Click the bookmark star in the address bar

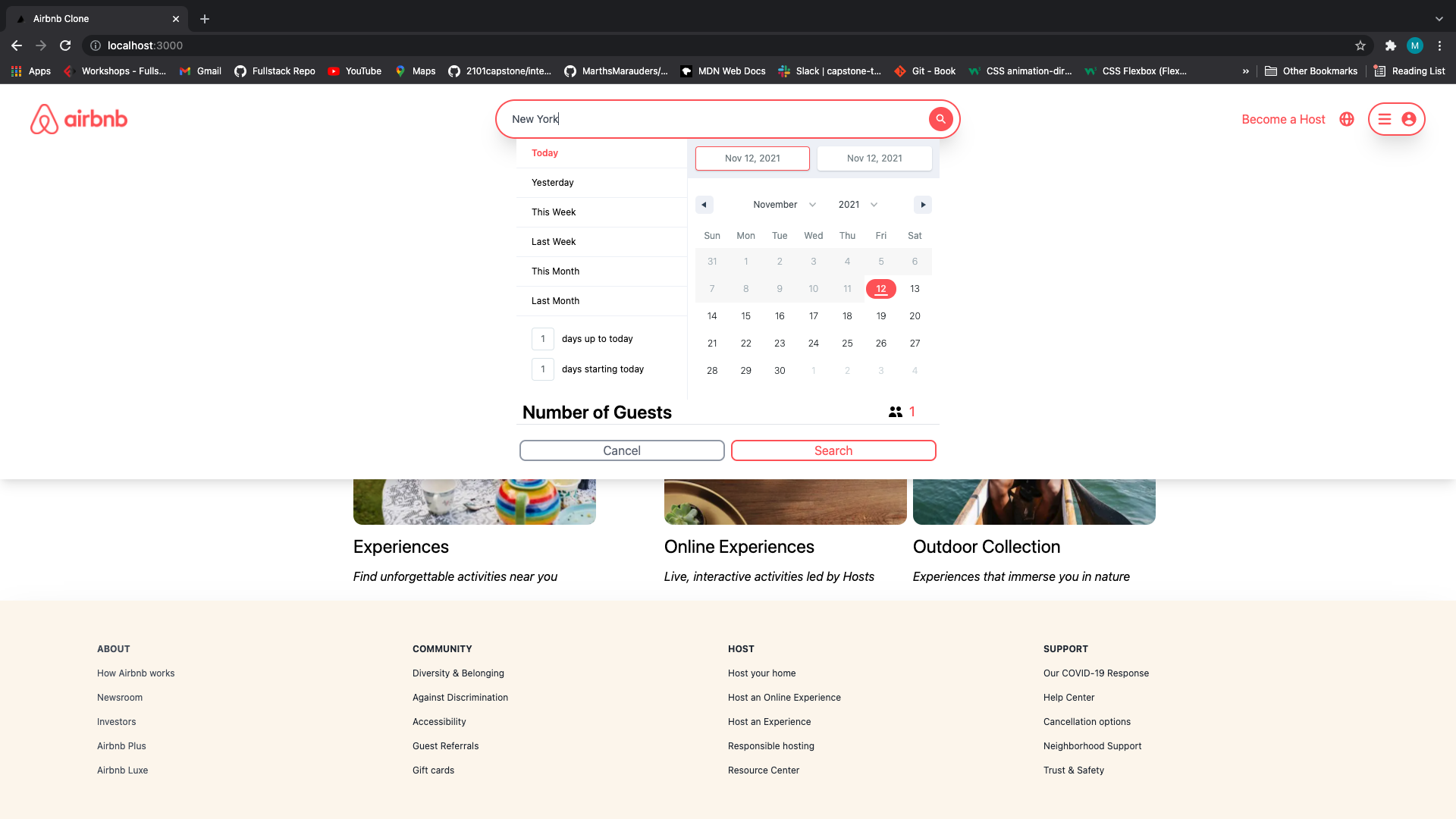(x=1360, y=45)
